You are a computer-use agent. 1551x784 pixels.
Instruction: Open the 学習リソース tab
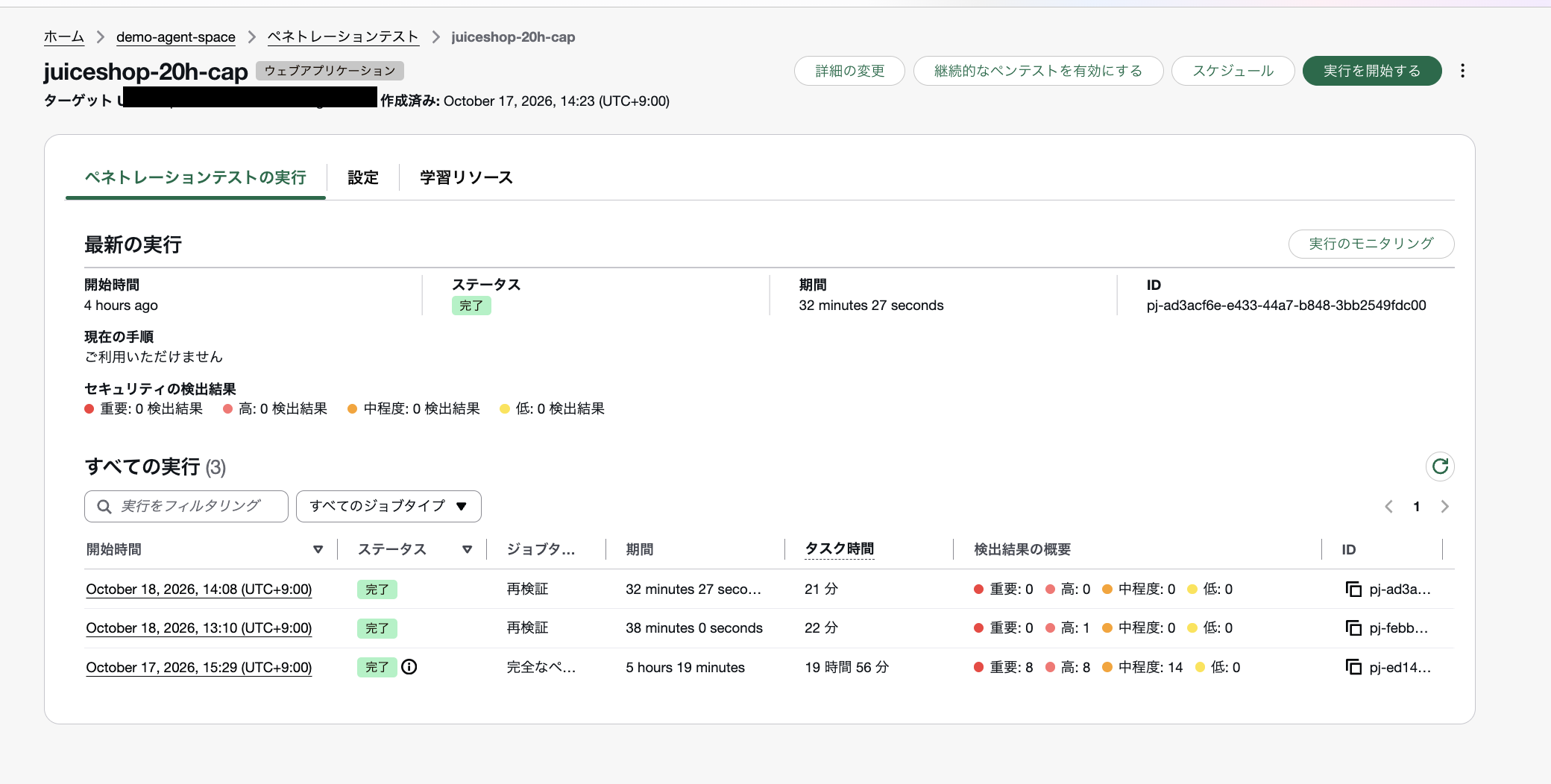tap(466, 177)
